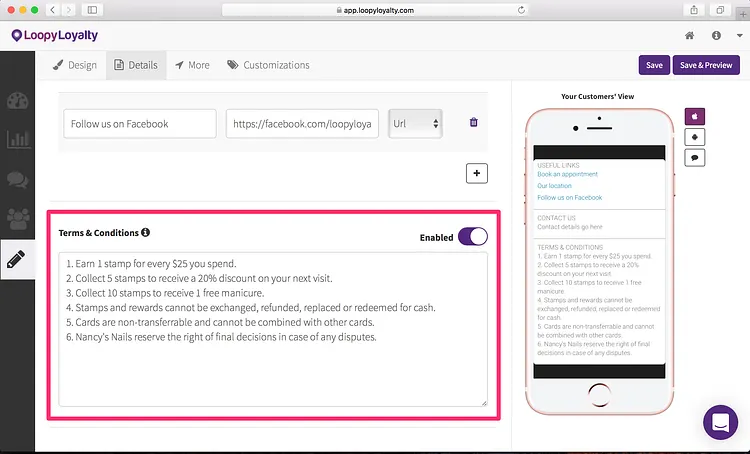Delete the Follow us on Facebook link row
Viewport: 750px width, 454px height.
click(474, 122)
